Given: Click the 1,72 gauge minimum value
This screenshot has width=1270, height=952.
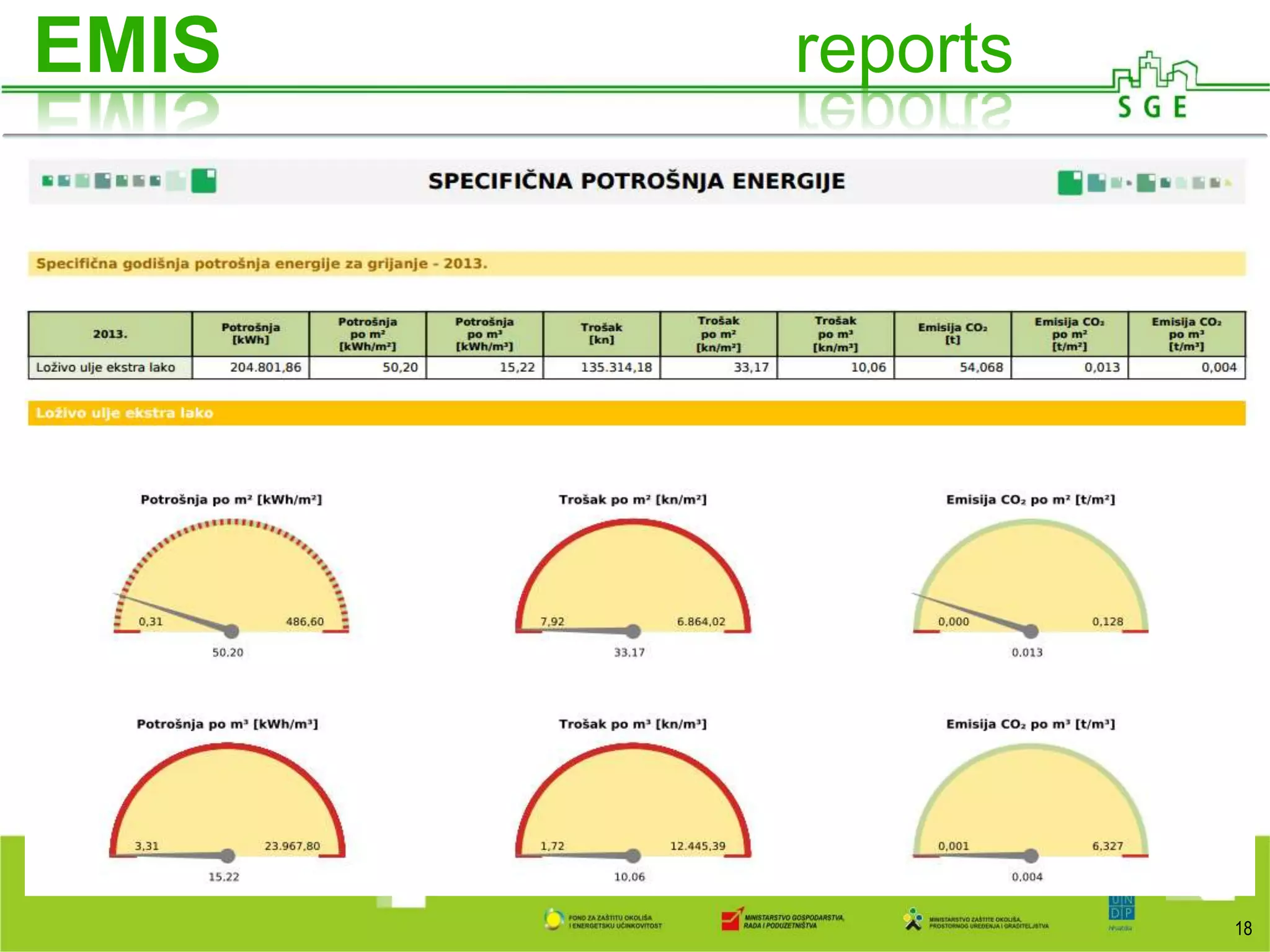Looking at the screenshot, I should pyautogui.click(x=552, y=846).
